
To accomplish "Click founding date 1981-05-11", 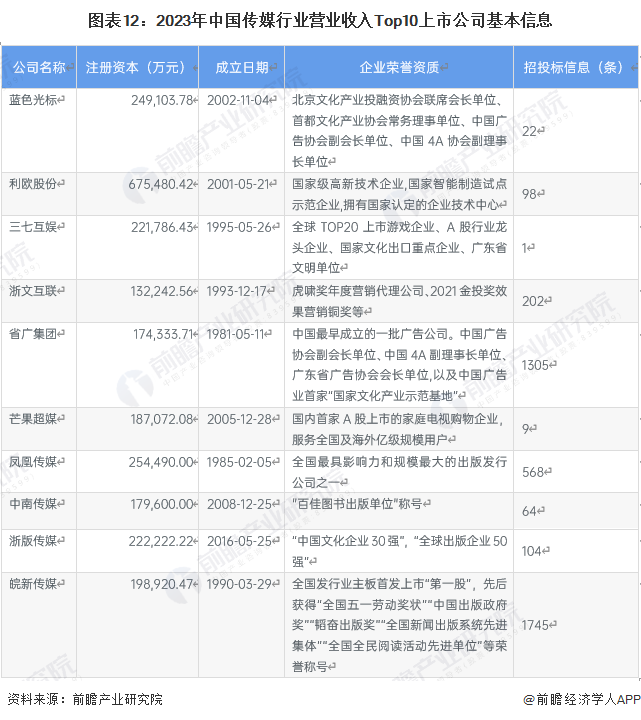I will tap(235, 334).
